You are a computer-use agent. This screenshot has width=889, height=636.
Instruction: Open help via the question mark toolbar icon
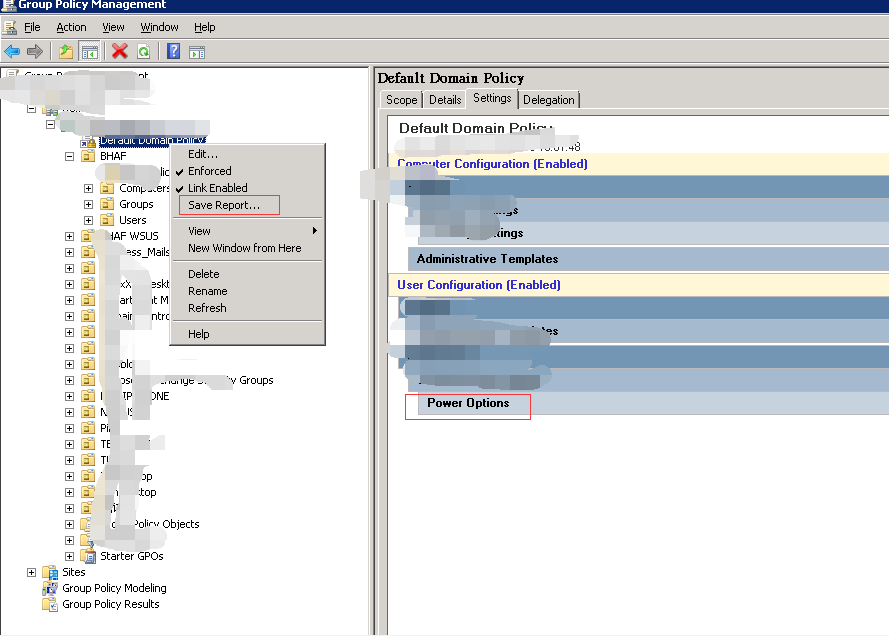(x=173, y=52)
